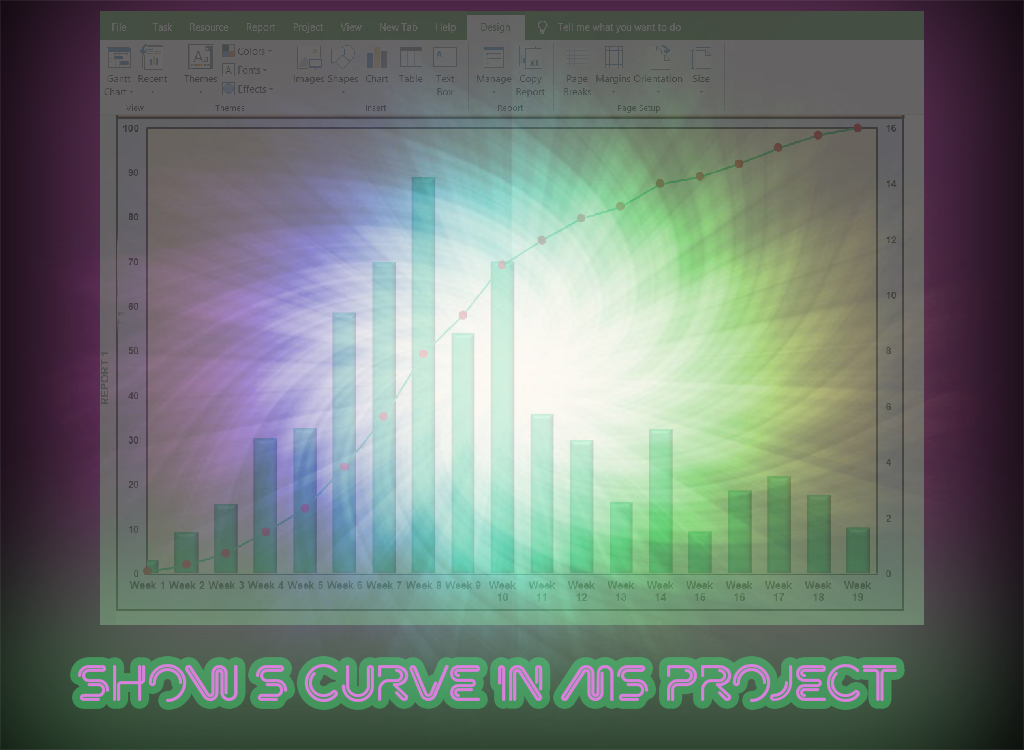Insert Images icon in ribbon
The height and width of the screenshot is (750, 1024).
point(309,57)
